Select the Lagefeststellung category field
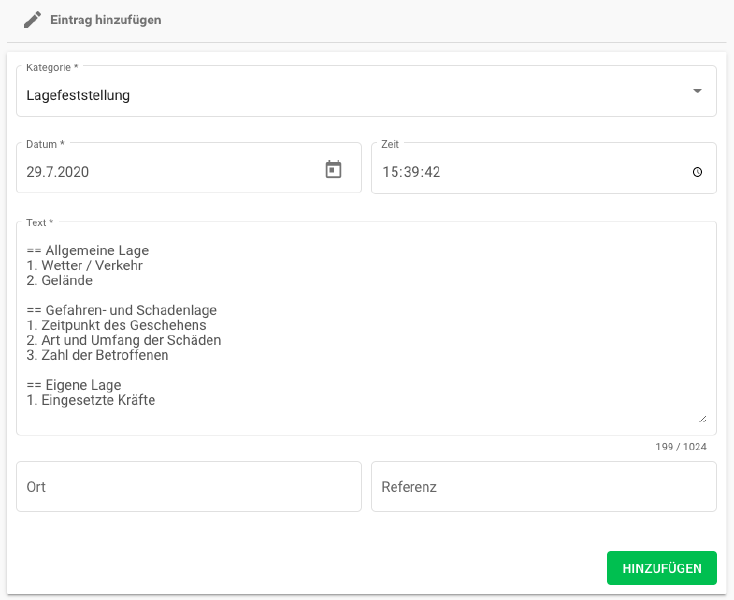 366,91
